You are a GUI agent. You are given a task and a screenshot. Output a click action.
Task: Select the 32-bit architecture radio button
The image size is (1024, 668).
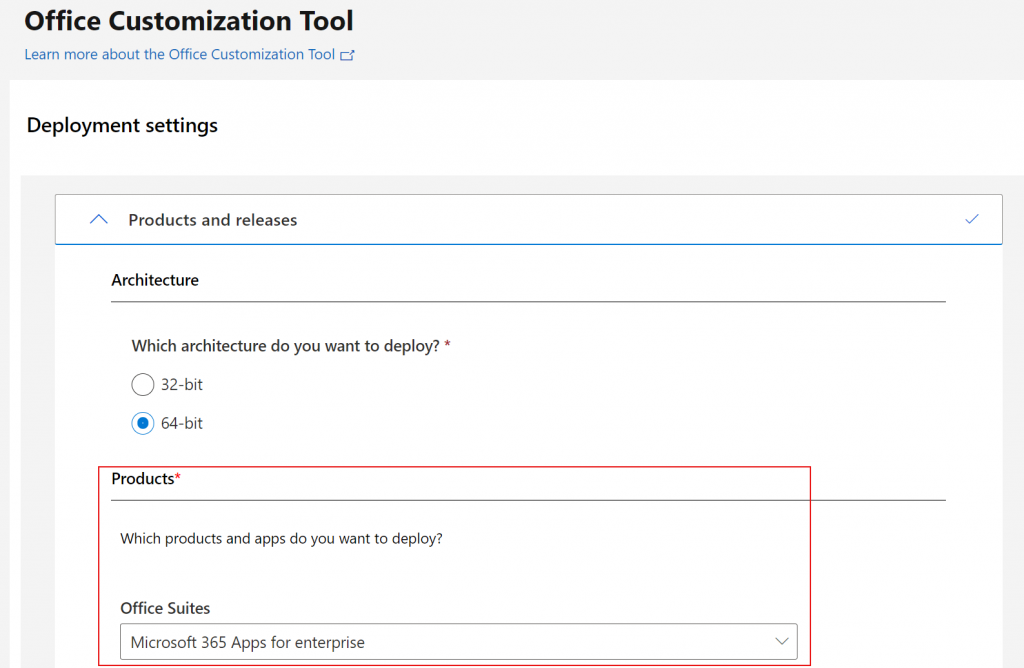142,385
